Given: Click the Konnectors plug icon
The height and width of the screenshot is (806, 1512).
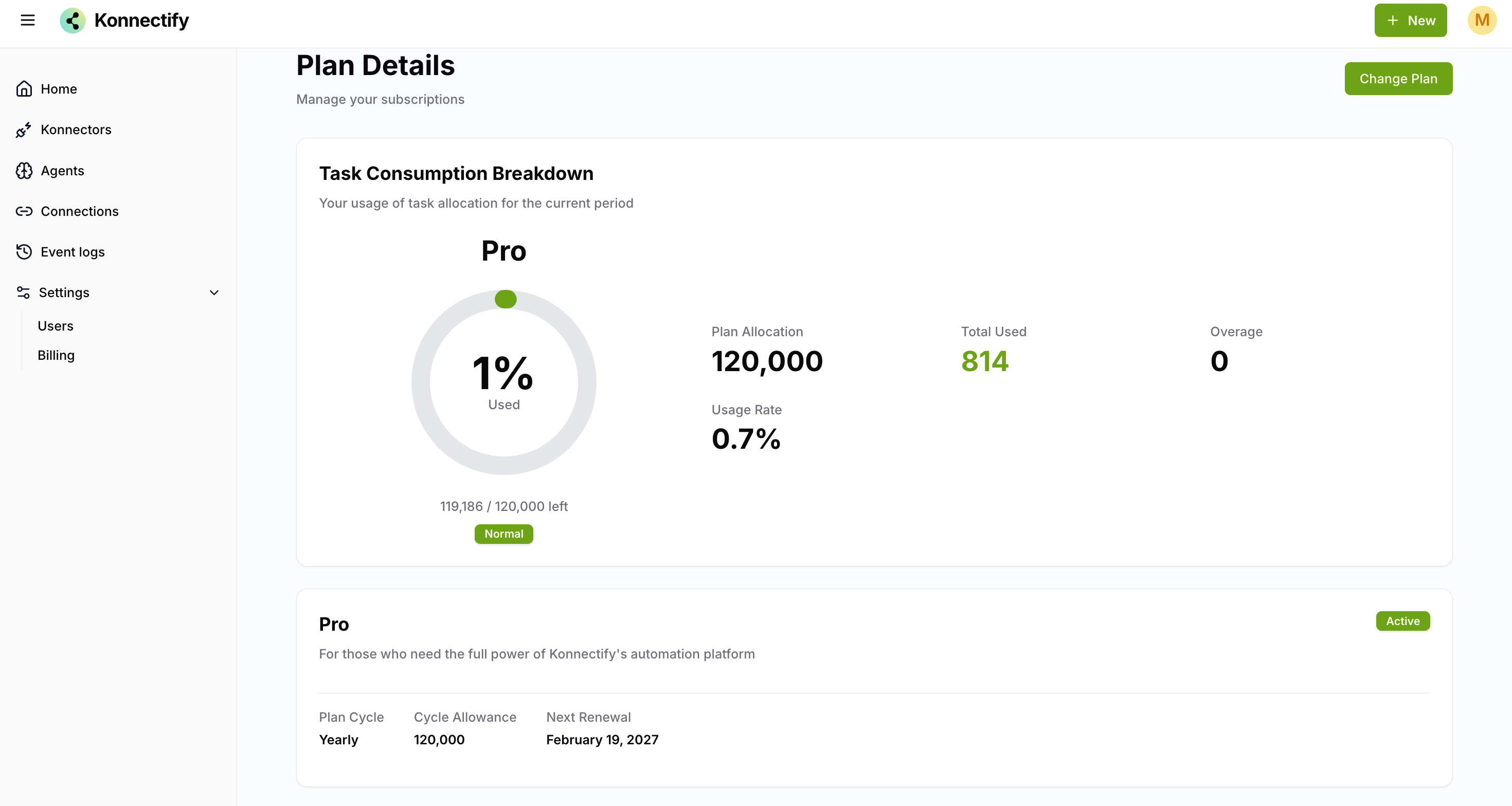Looking at the screenshot, I should 24,130.
